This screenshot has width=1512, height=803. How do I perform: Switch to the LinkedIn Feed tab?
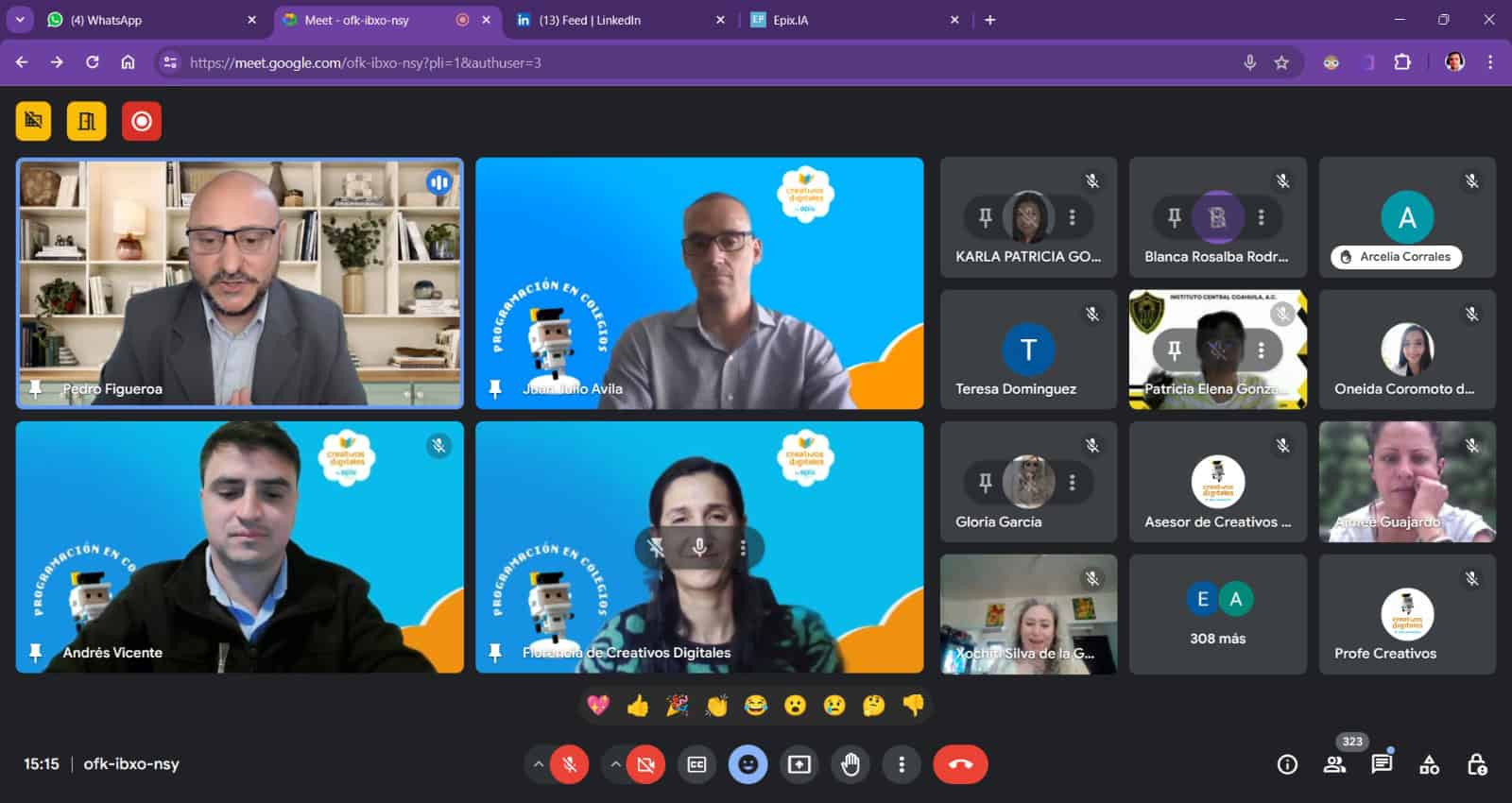tap(619, 20)
